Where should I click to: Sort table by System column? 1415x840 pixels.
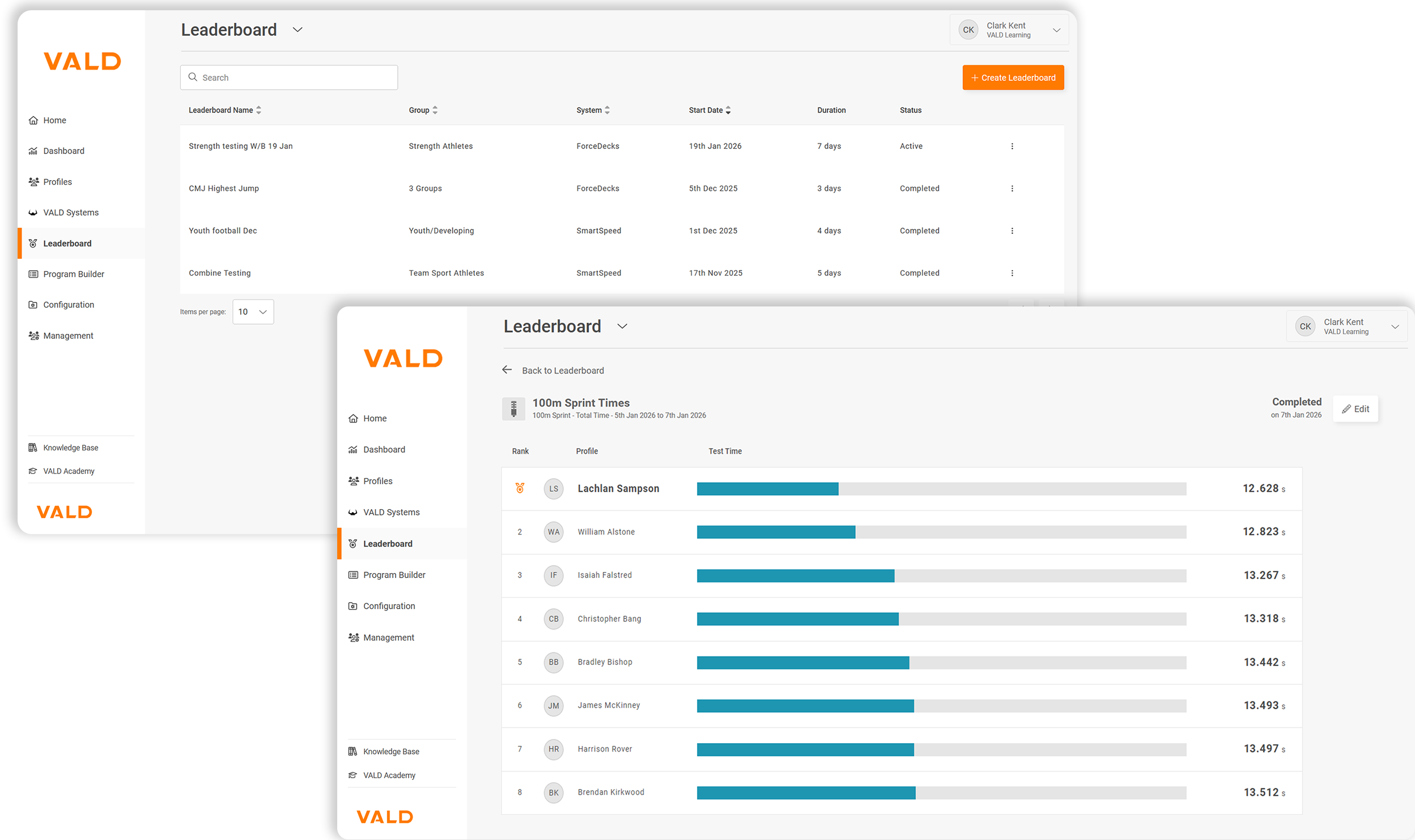click(x=593, y=110)
